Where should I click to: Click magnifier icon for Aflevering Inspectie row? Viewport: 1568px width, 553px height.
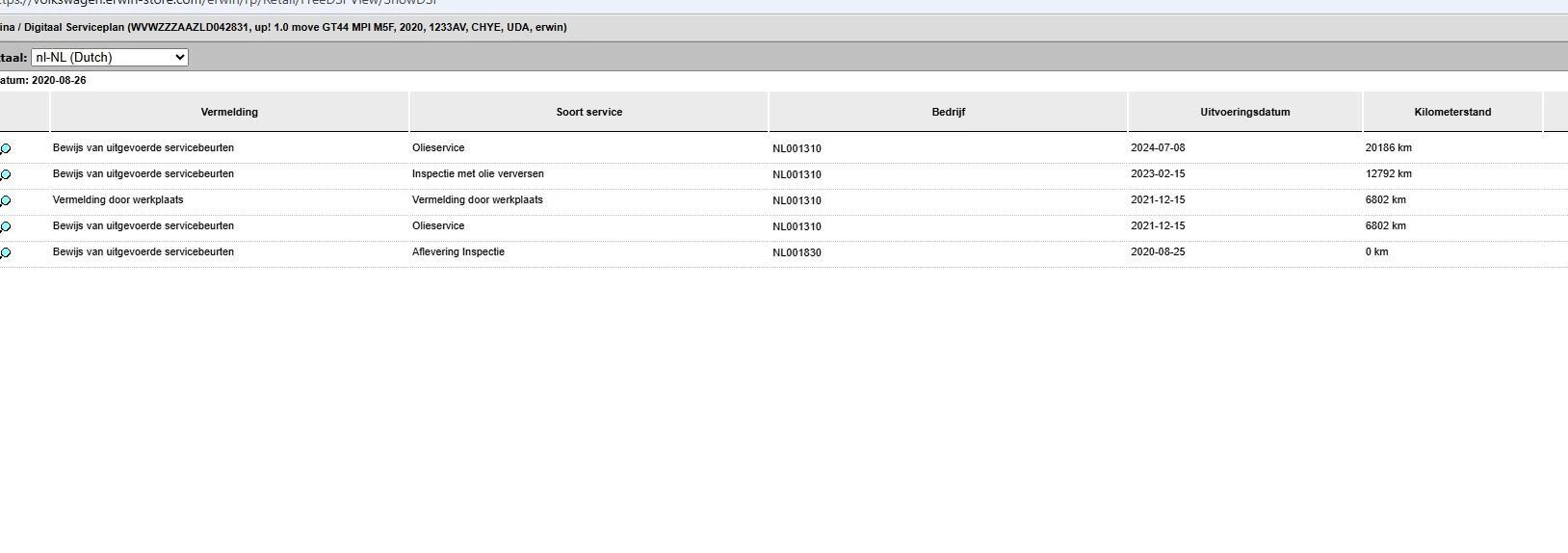[6, 253]
